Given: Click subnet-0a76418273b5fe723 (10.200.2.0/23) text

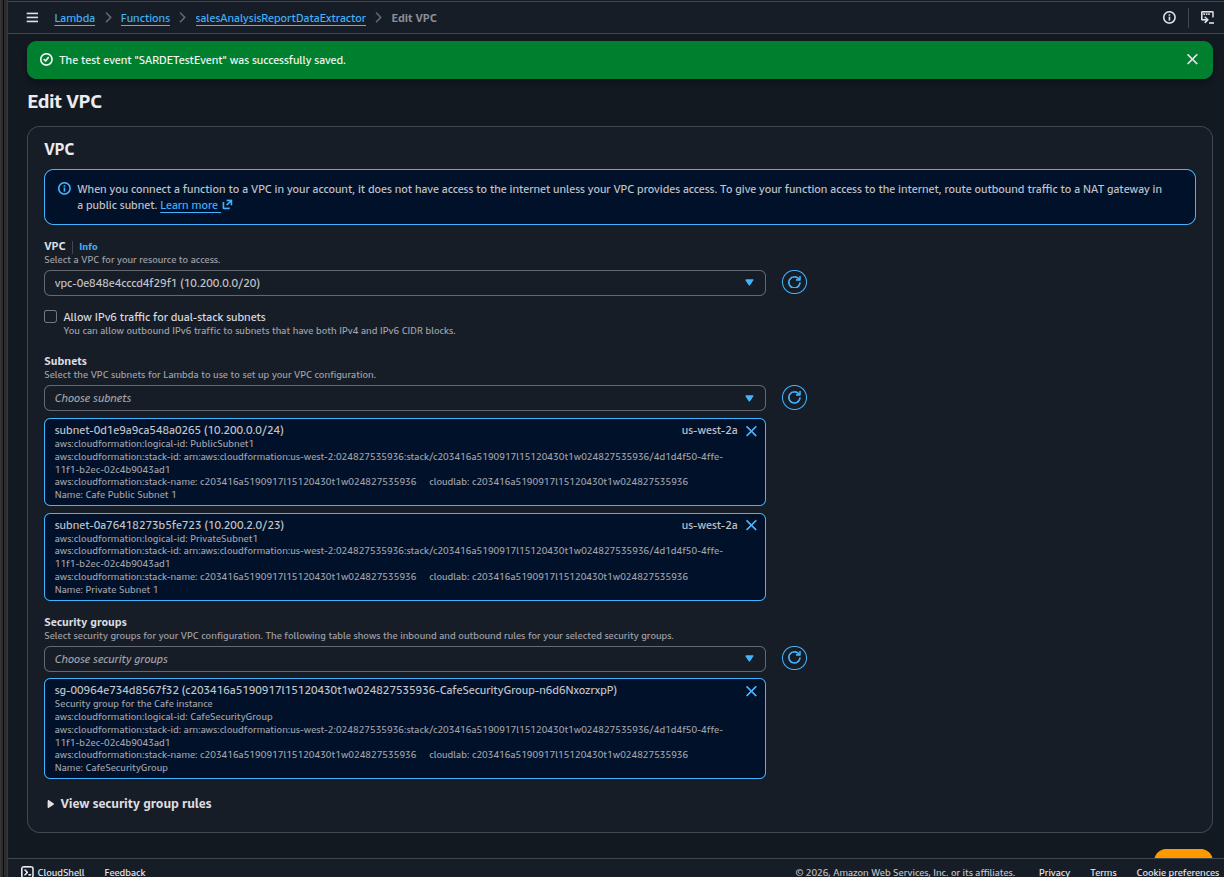Looking at the screenshot, I should tap(170, 525).
